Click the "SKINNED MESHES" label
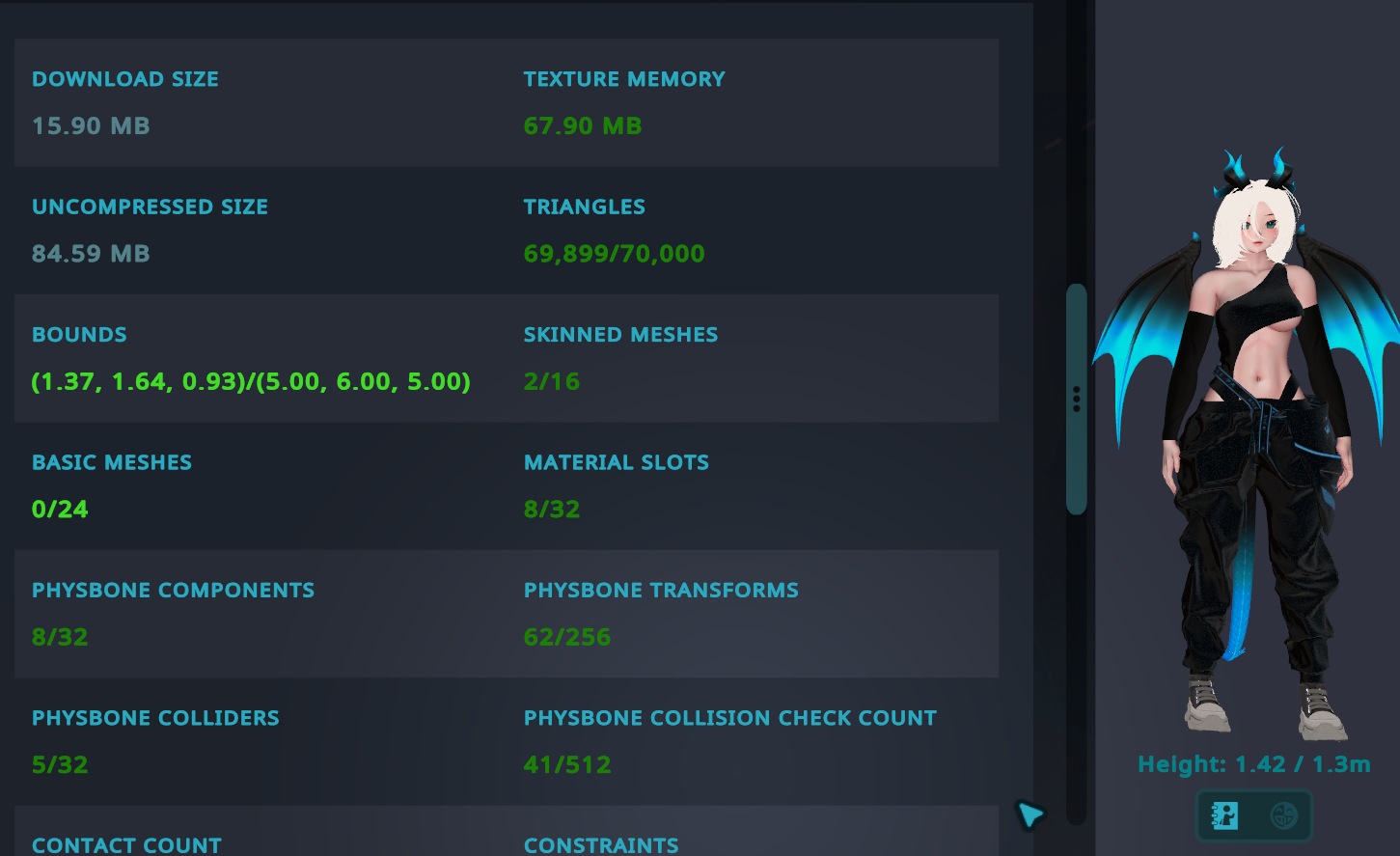 coord(621,335)
